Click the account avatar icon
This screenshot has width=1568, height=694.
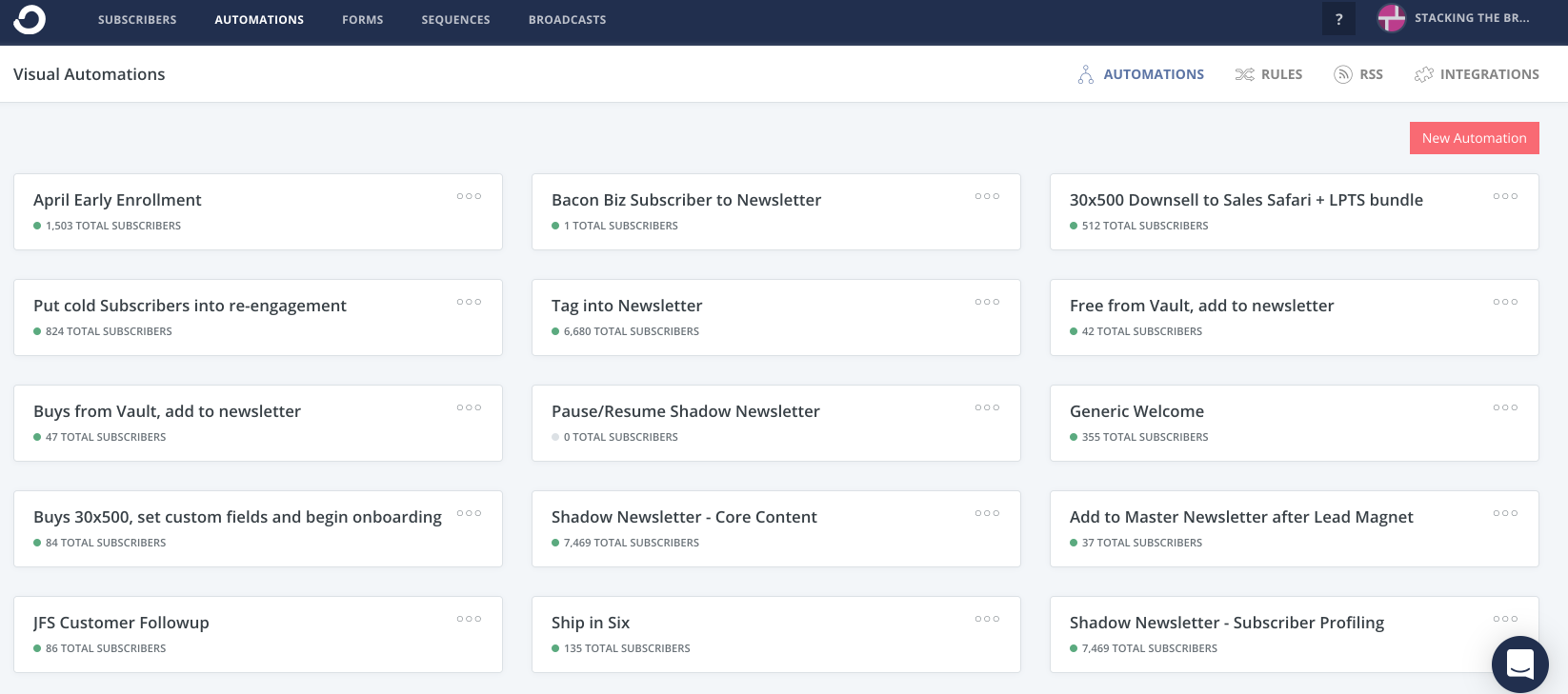[x=1392, y=18]
